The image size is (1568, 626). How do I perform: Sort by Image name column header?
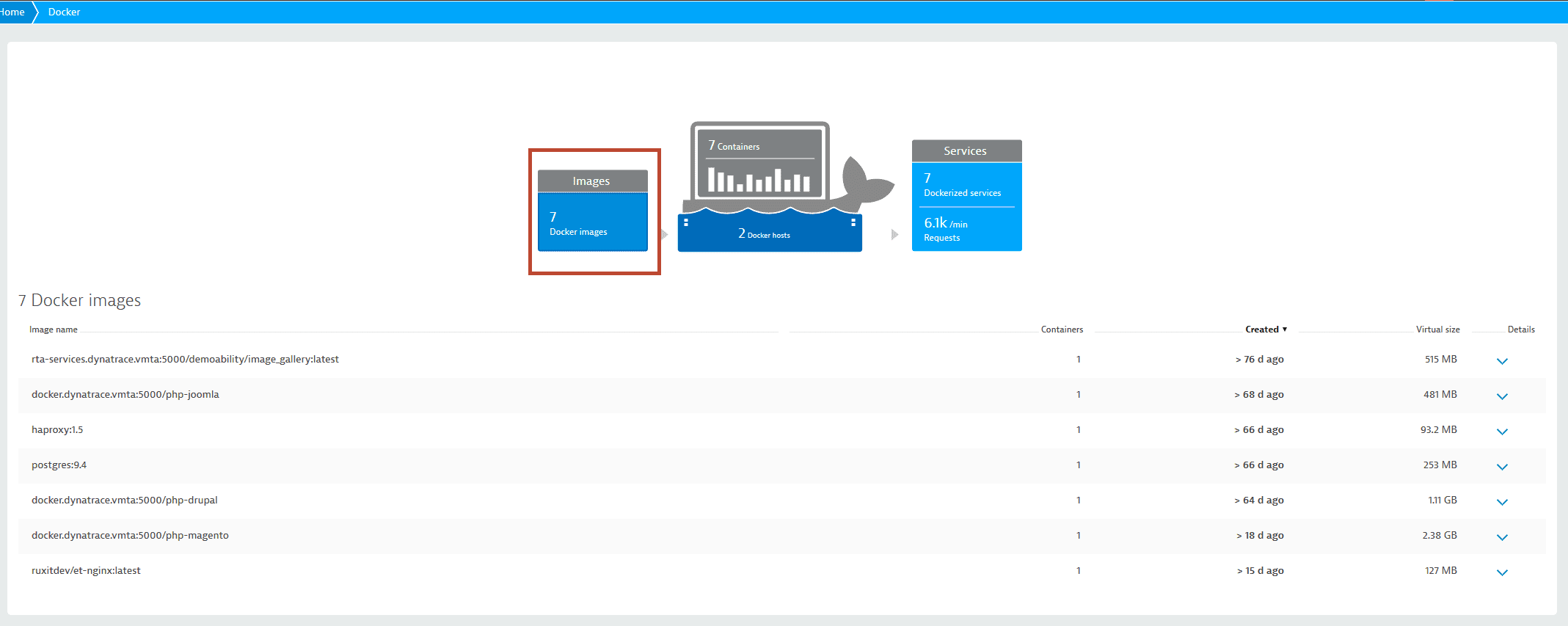[x=54, y=330]
